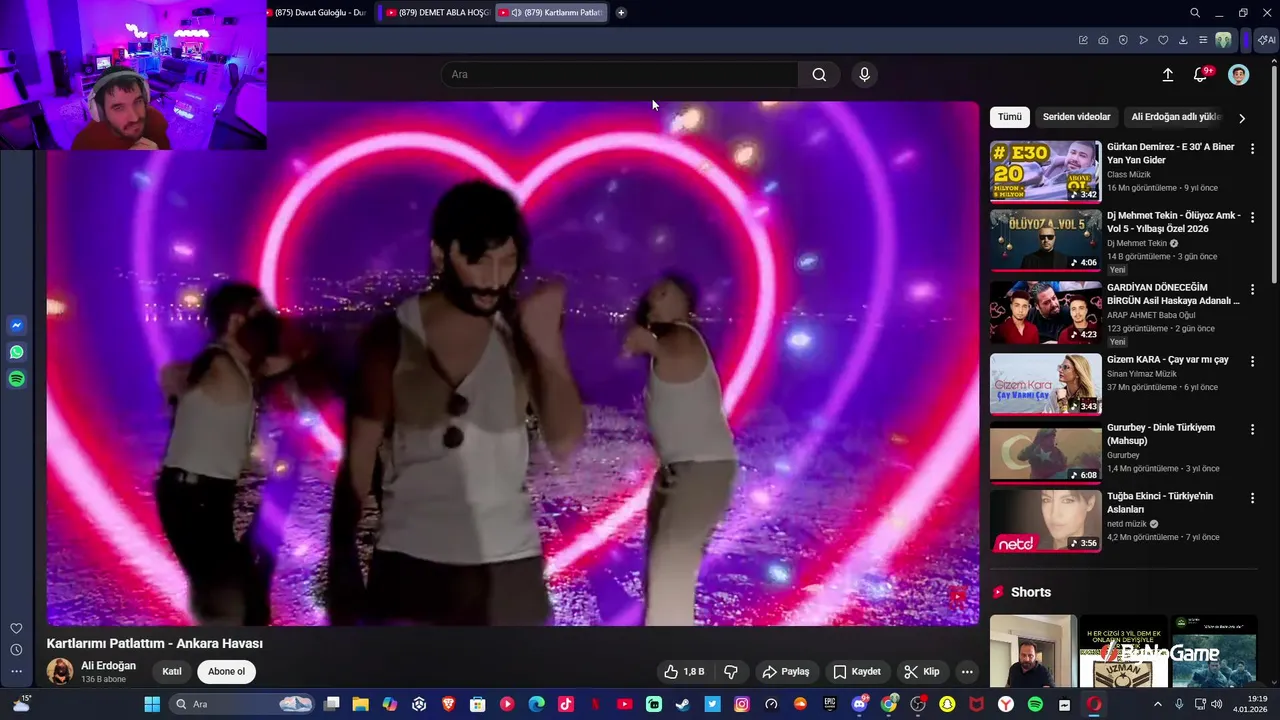The height and width of the screenshot is (720, 1280).
Task: Open Spotify from the taskbar
Action: (1035, 704)
